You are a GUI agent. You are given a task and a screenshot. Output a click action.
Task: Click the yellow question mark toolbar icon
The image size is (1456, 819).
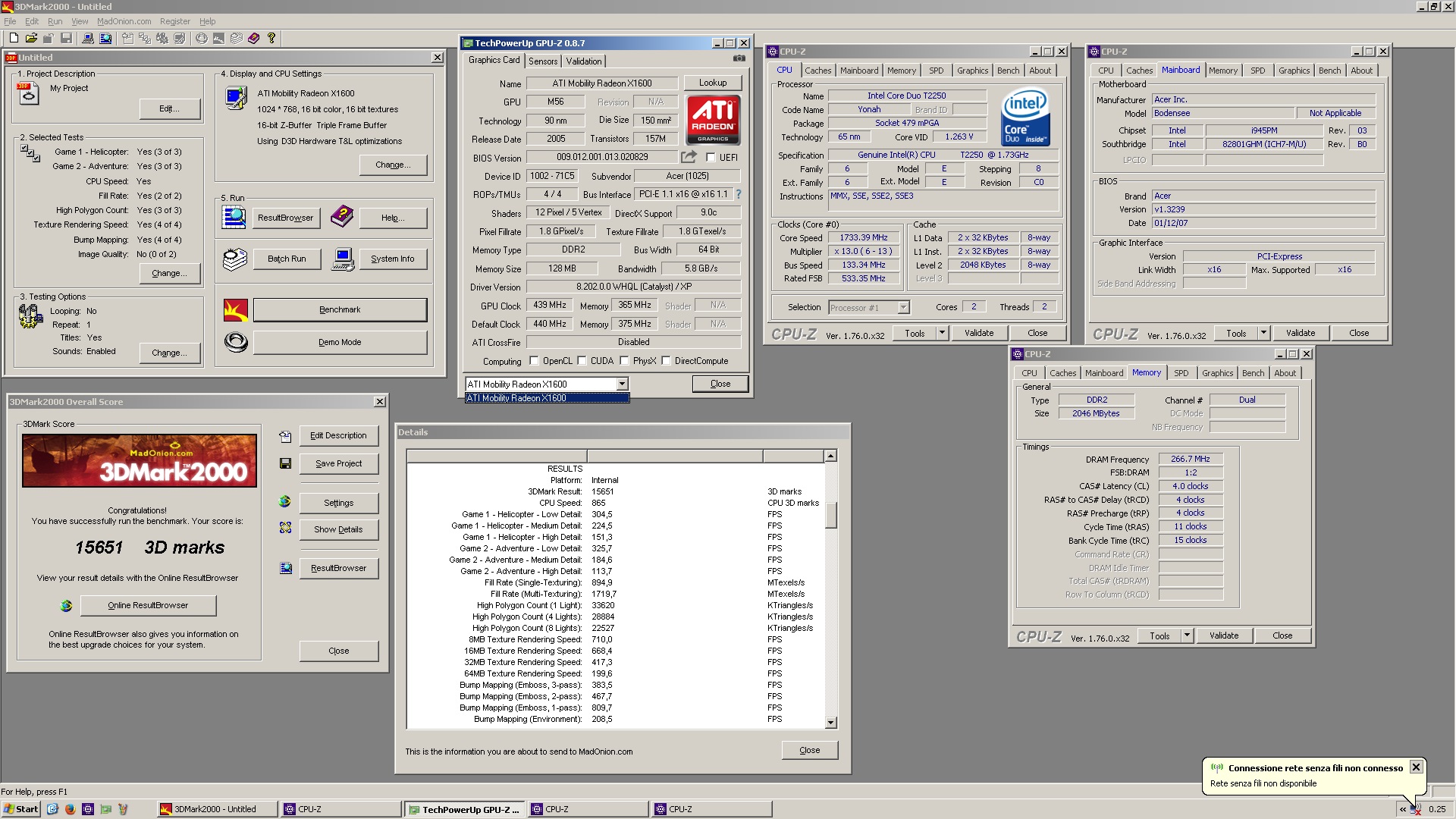(271, 38)
